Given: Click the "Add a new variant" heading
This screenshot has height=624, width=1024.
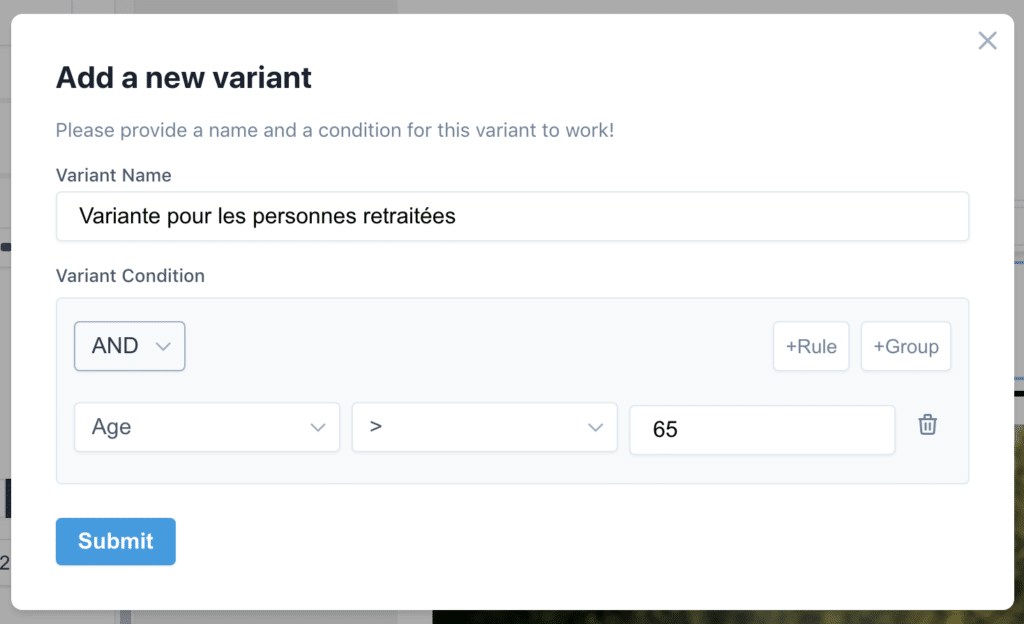Looking at the screenshot, I should point(184,77).
